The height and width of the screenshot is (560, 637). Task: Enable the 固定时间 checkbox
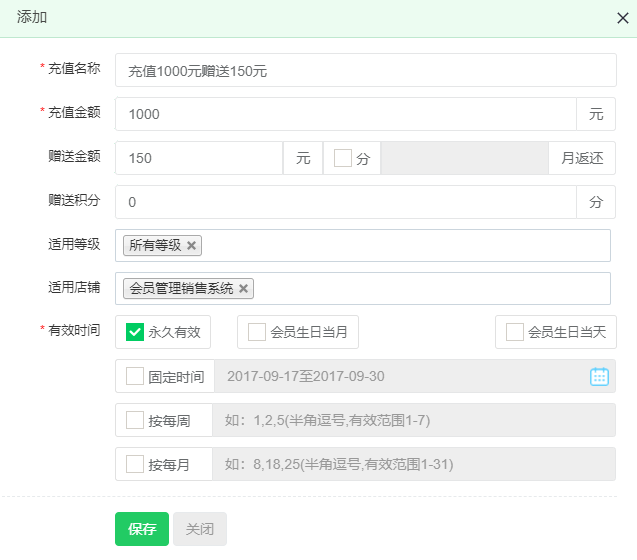pyautogui.click(x=135, y=376)
